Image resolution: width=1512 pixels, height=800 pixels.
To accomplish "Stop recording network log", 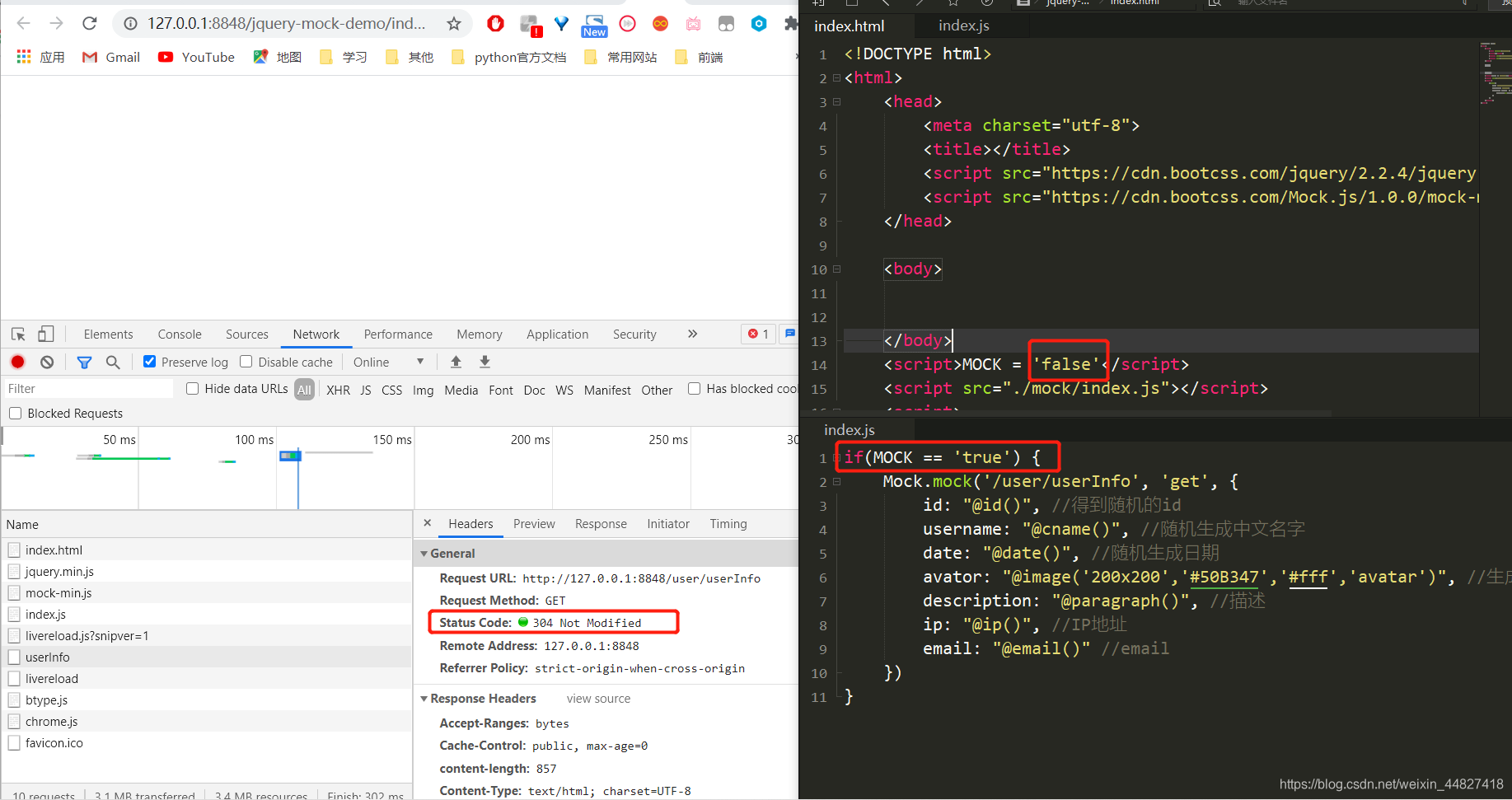I will [x=18, y=362].
